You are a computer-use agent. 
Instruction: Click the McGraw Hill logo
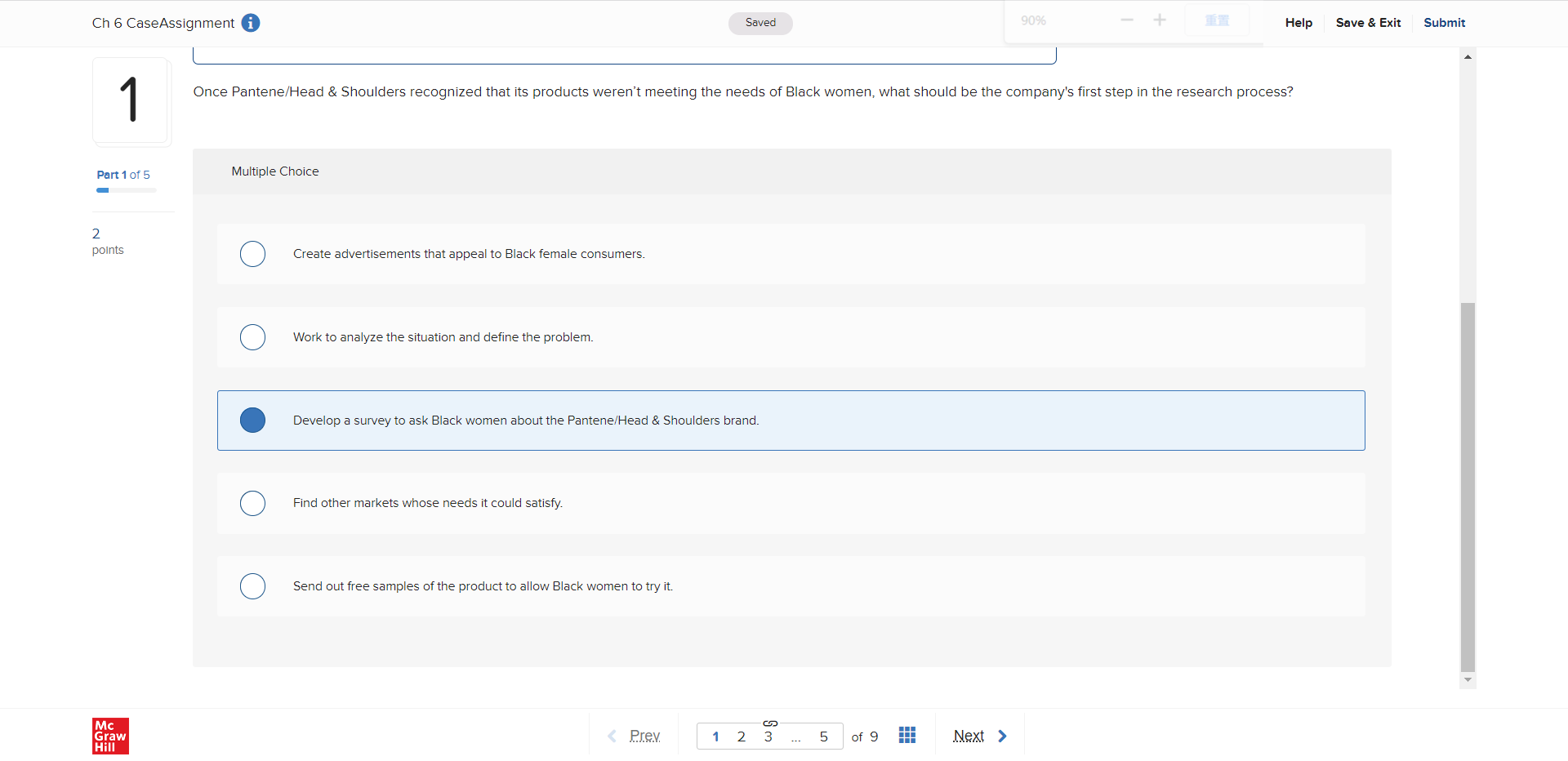tap(110, 736)
